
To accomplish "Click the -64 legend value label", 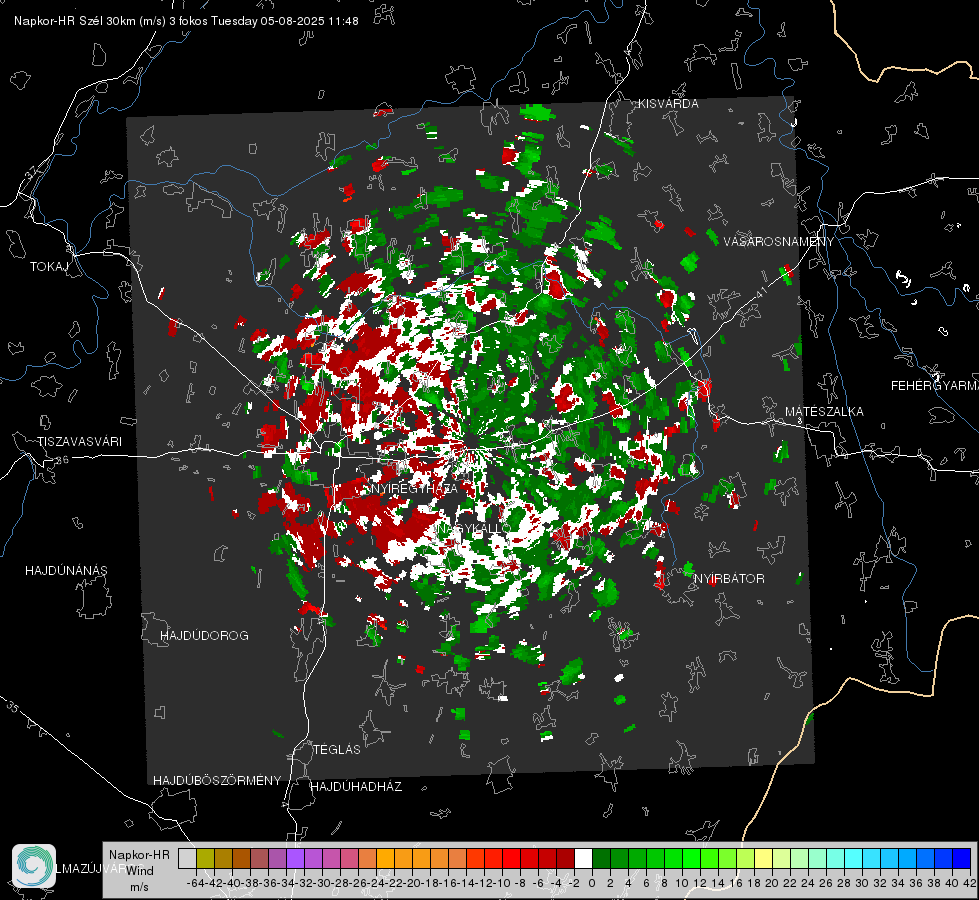I will pyautogui.click(x=196, y=883).
